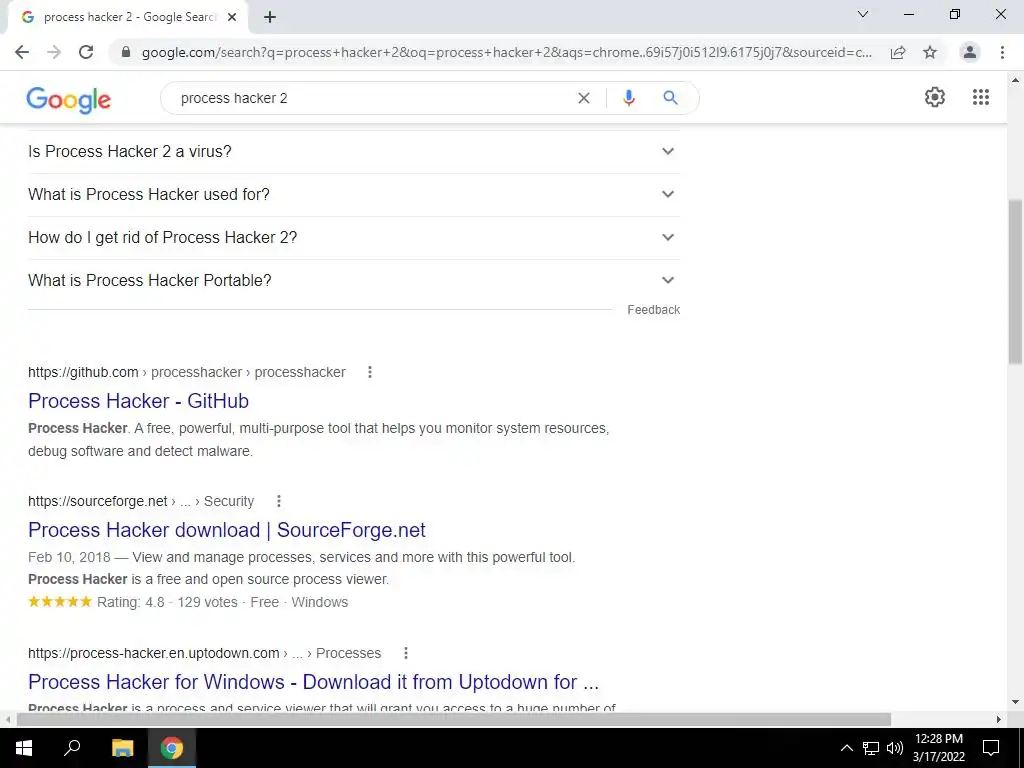Viewport: 1024px width, 768px height.
Task: Submit search with the magnifier icon
Action: click(x=670, y=98)
